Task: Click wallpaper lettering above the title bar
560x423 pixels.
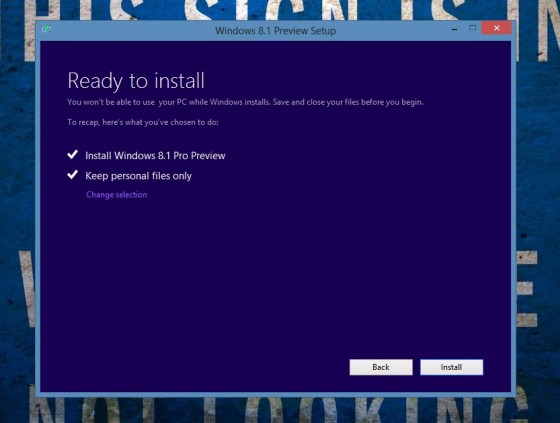Action: coord(279,10)
